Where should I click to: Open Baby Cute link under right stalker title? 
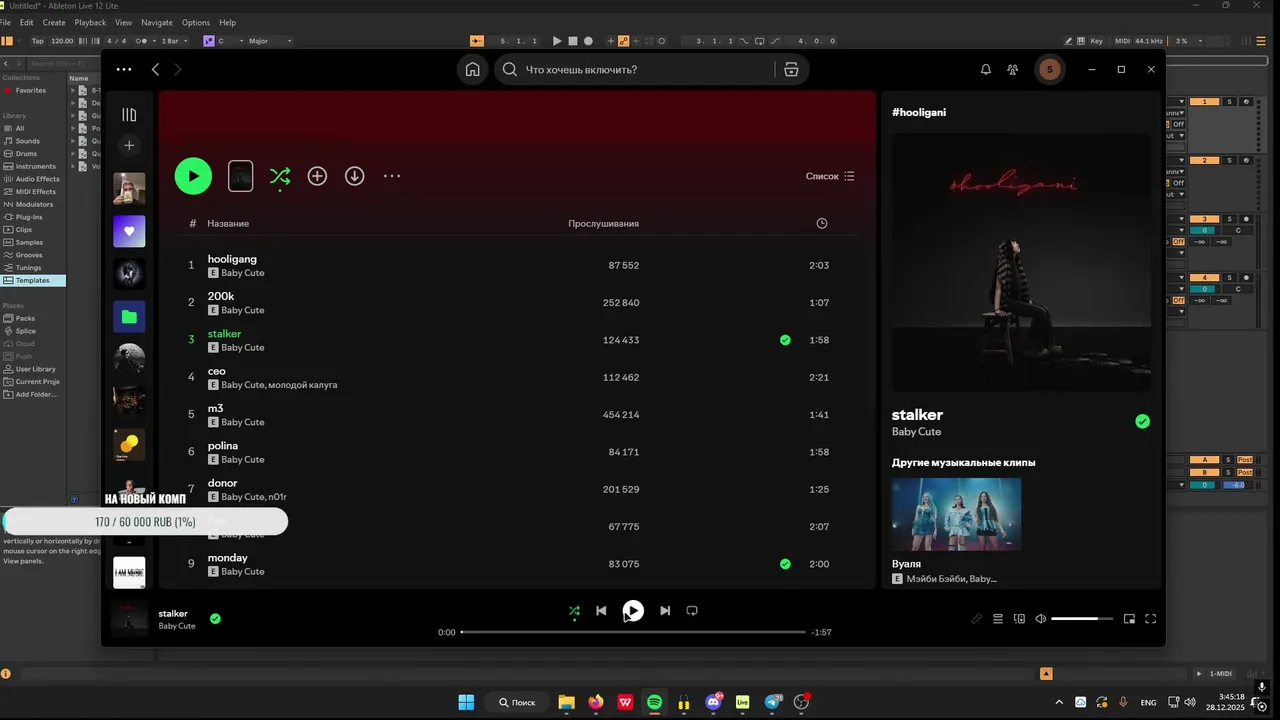coord(916,432)
